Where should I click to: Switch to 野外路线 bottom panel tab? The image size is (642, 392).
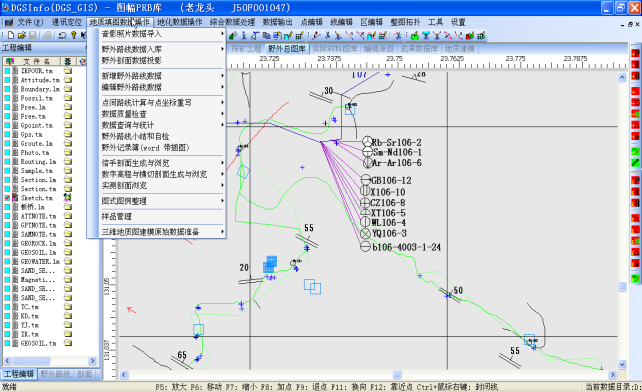[x=55, y=374]
